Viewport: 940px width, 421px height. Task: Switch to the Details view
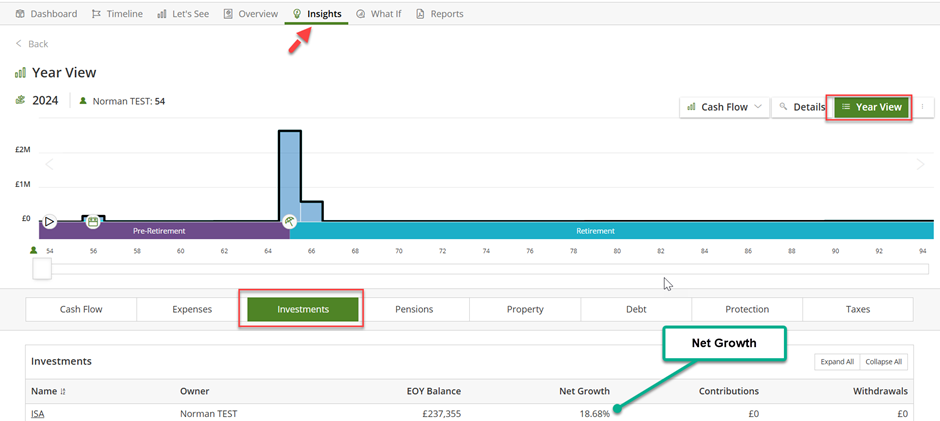(800, 107)
